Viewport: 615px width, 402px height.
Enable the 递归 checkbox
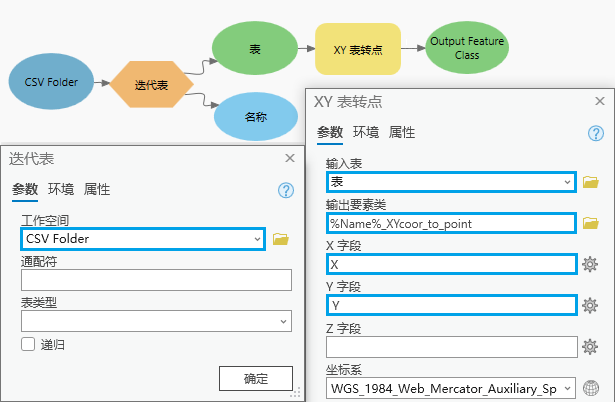(x=29, y=344)
